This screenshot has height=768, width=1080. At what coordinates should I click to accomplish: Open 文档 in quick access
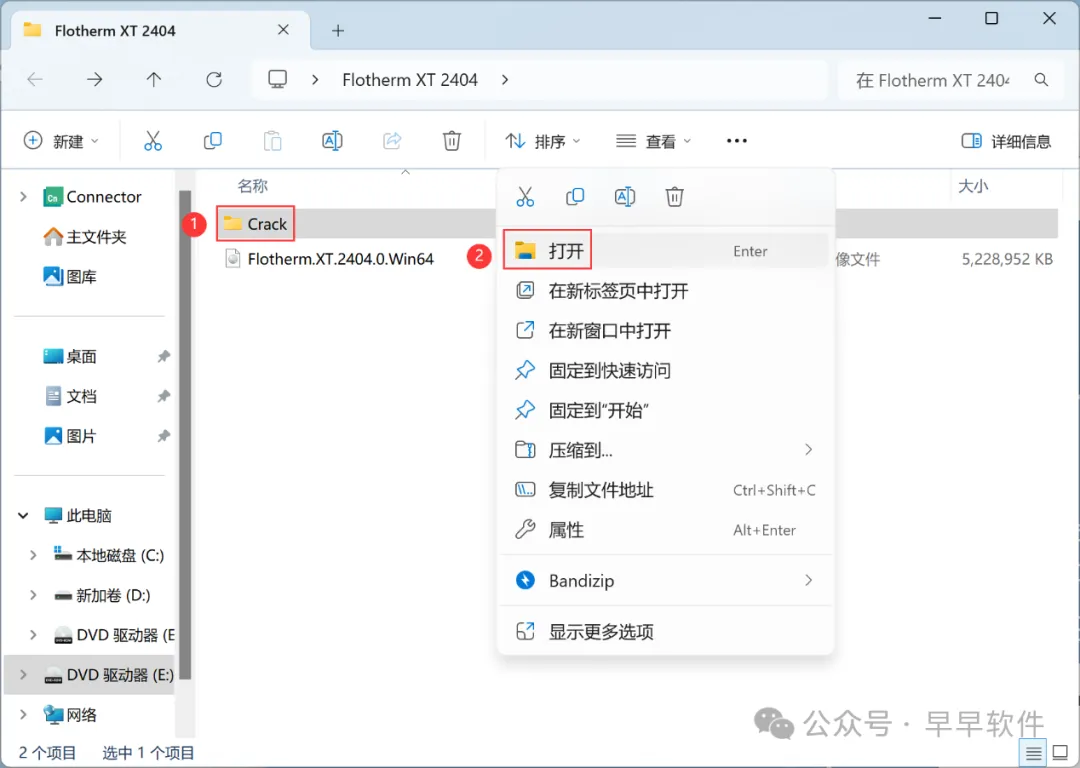tap(70, 397)
